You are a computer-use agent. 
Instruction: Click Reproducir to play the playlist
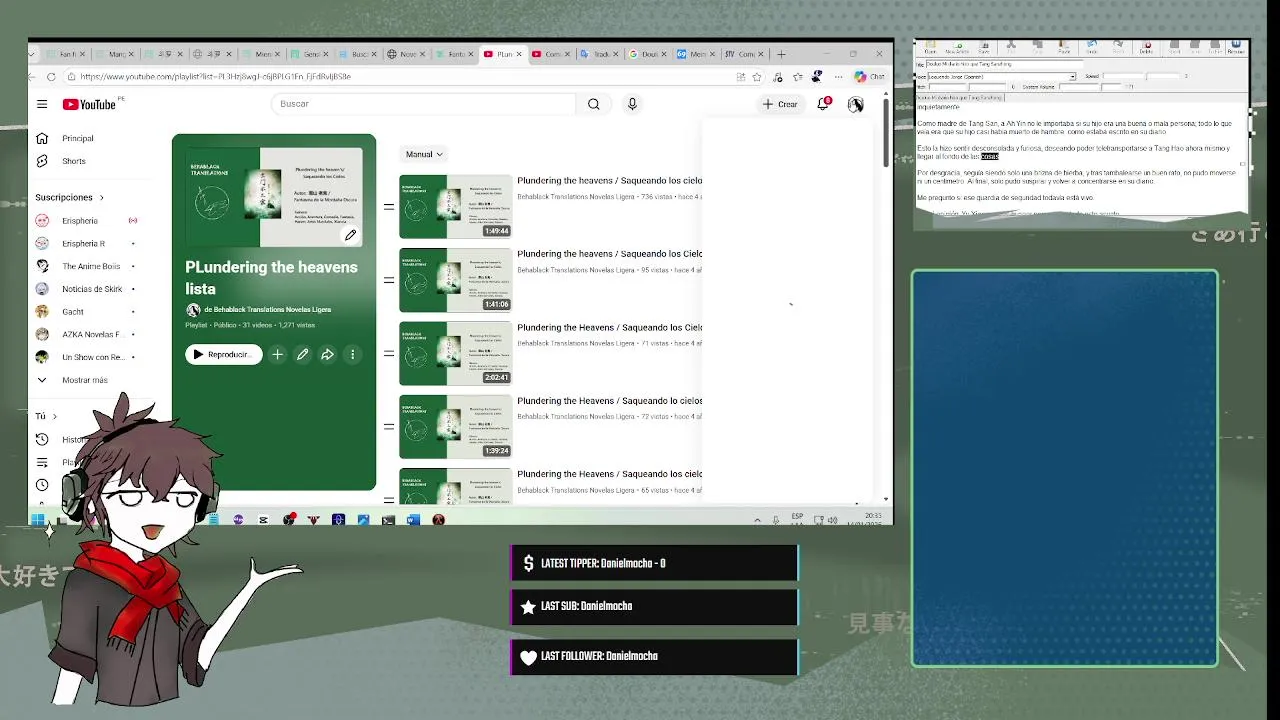tap(224, 354)
